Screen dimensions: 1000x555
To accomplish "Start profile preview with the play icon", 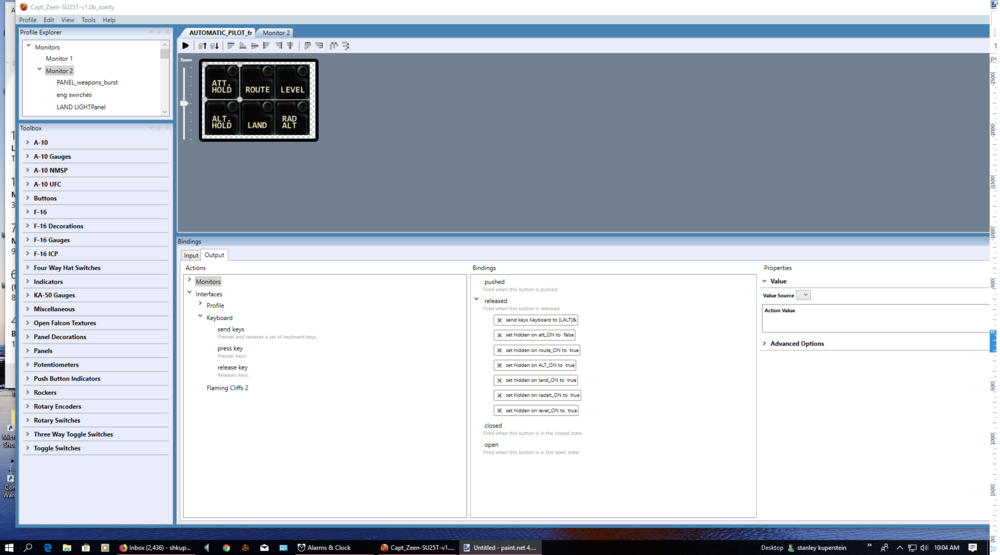I will (x=186, y=46).
